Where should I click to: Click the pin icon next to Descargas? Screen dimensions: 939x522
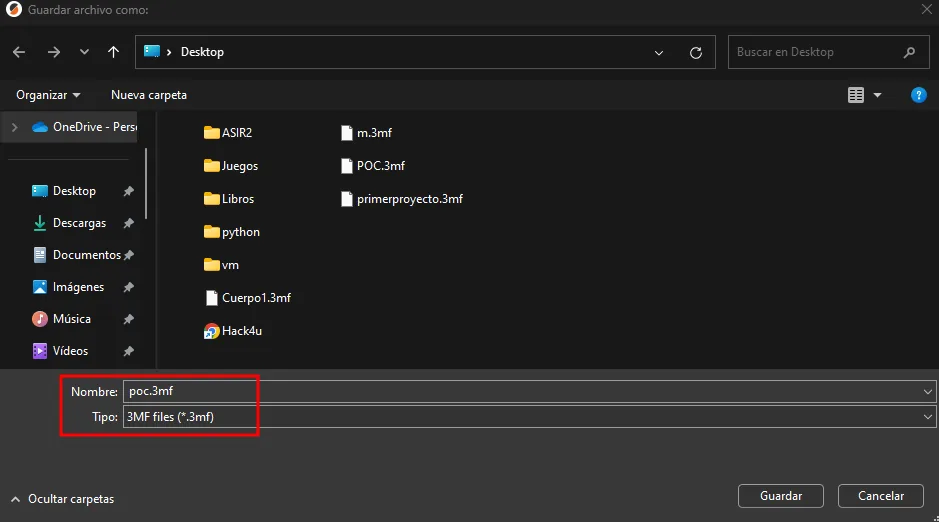(x=128, y=223)
